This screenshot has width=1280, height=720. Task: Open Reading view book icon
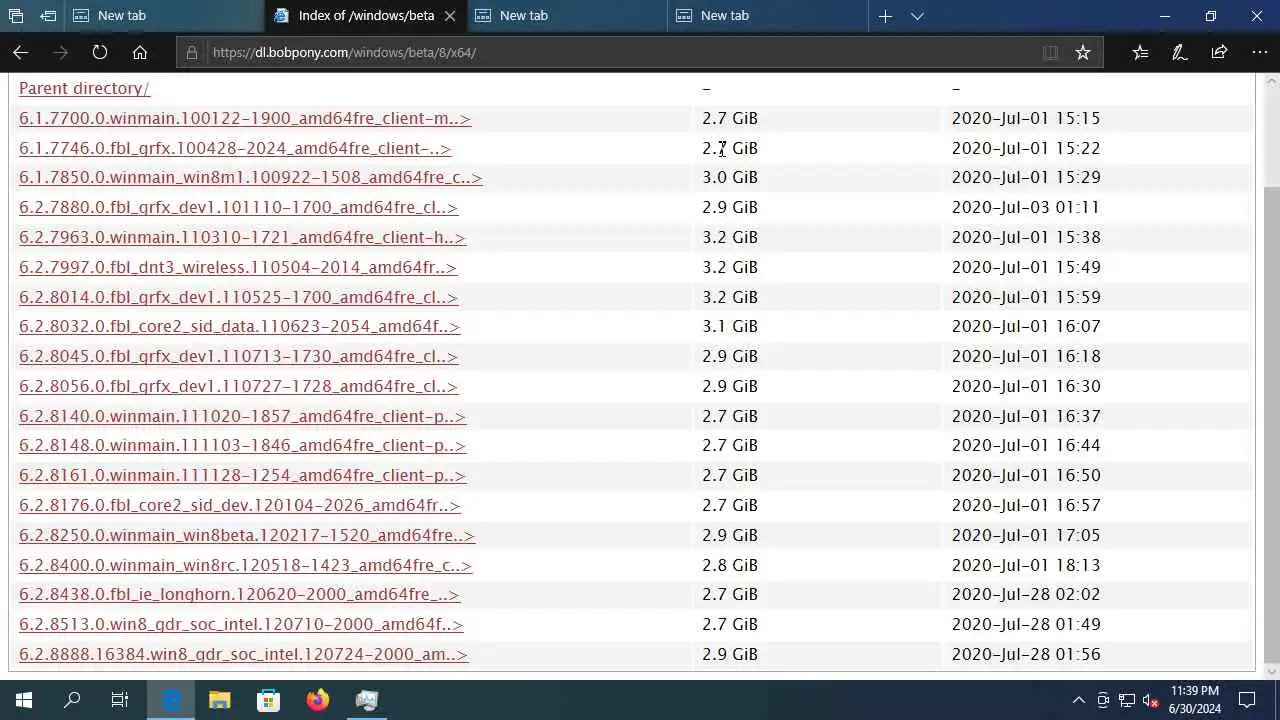(x=1050, y=52)
